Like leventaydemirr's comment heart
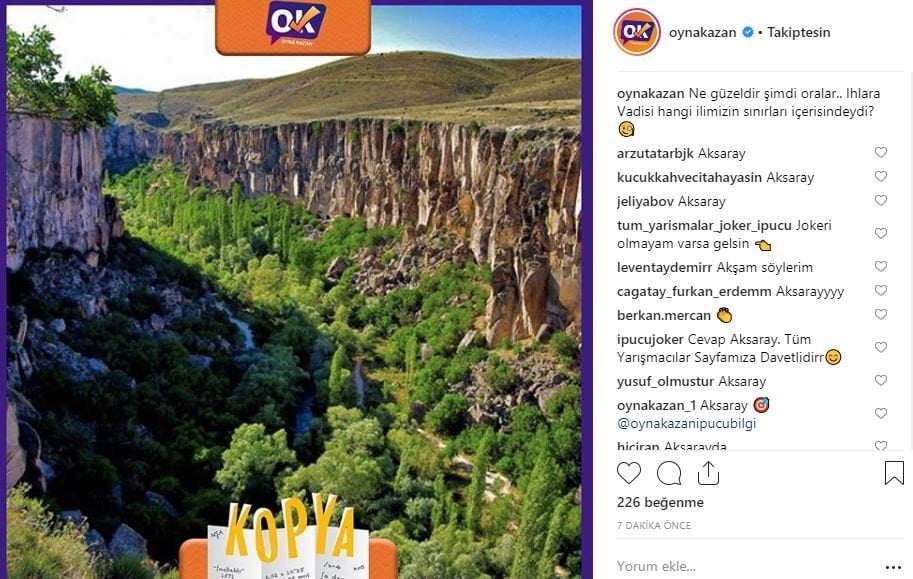 coord(880,266)
